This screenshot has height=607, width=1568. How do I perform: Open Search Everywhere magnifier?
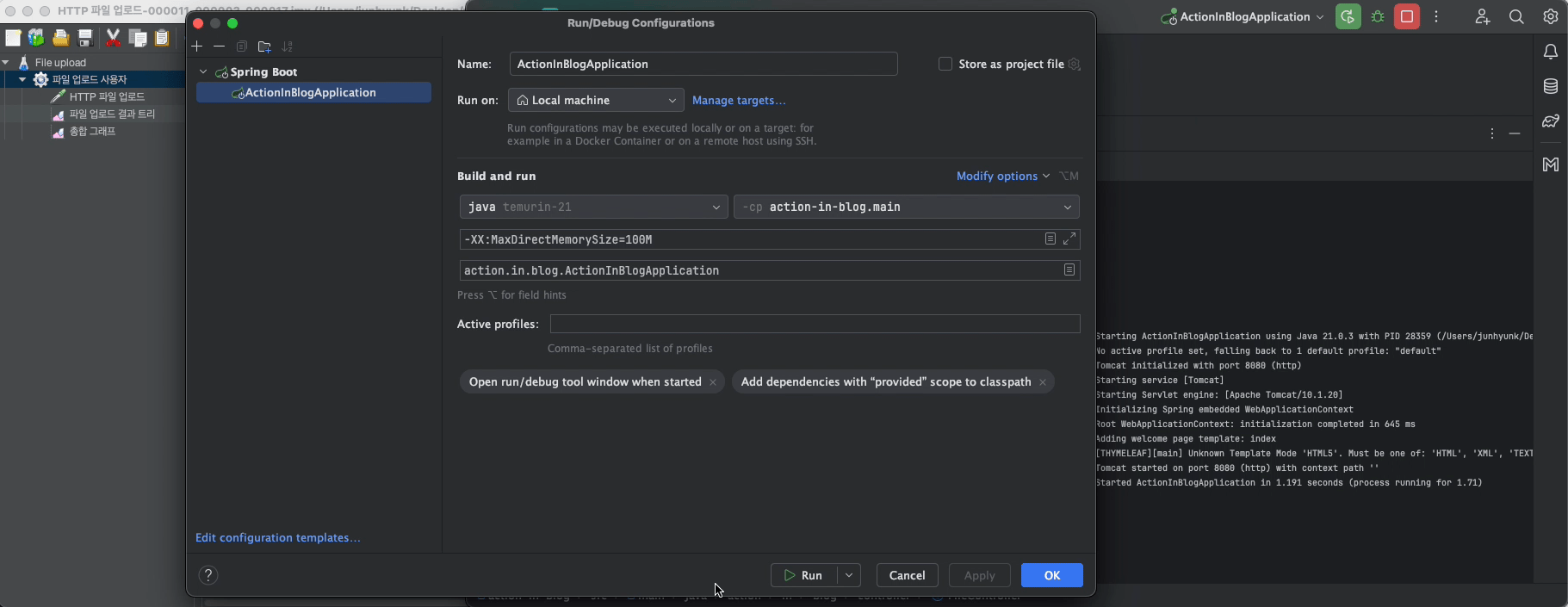click(x=1516, y=16)
